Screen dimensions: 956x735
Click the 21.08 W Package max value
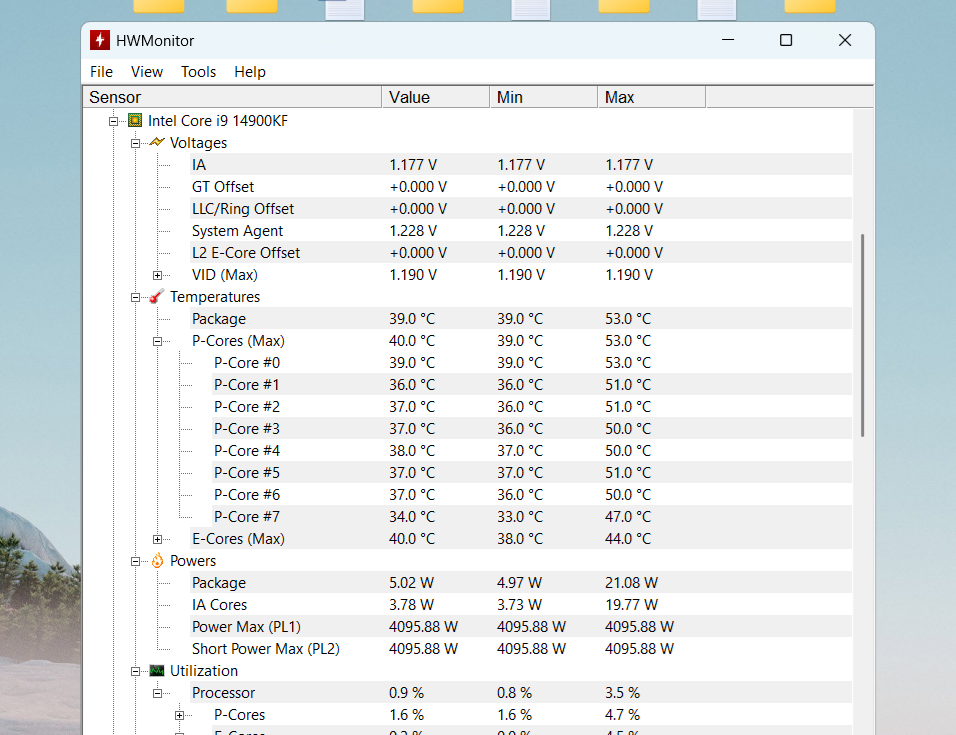click(631, 583)
